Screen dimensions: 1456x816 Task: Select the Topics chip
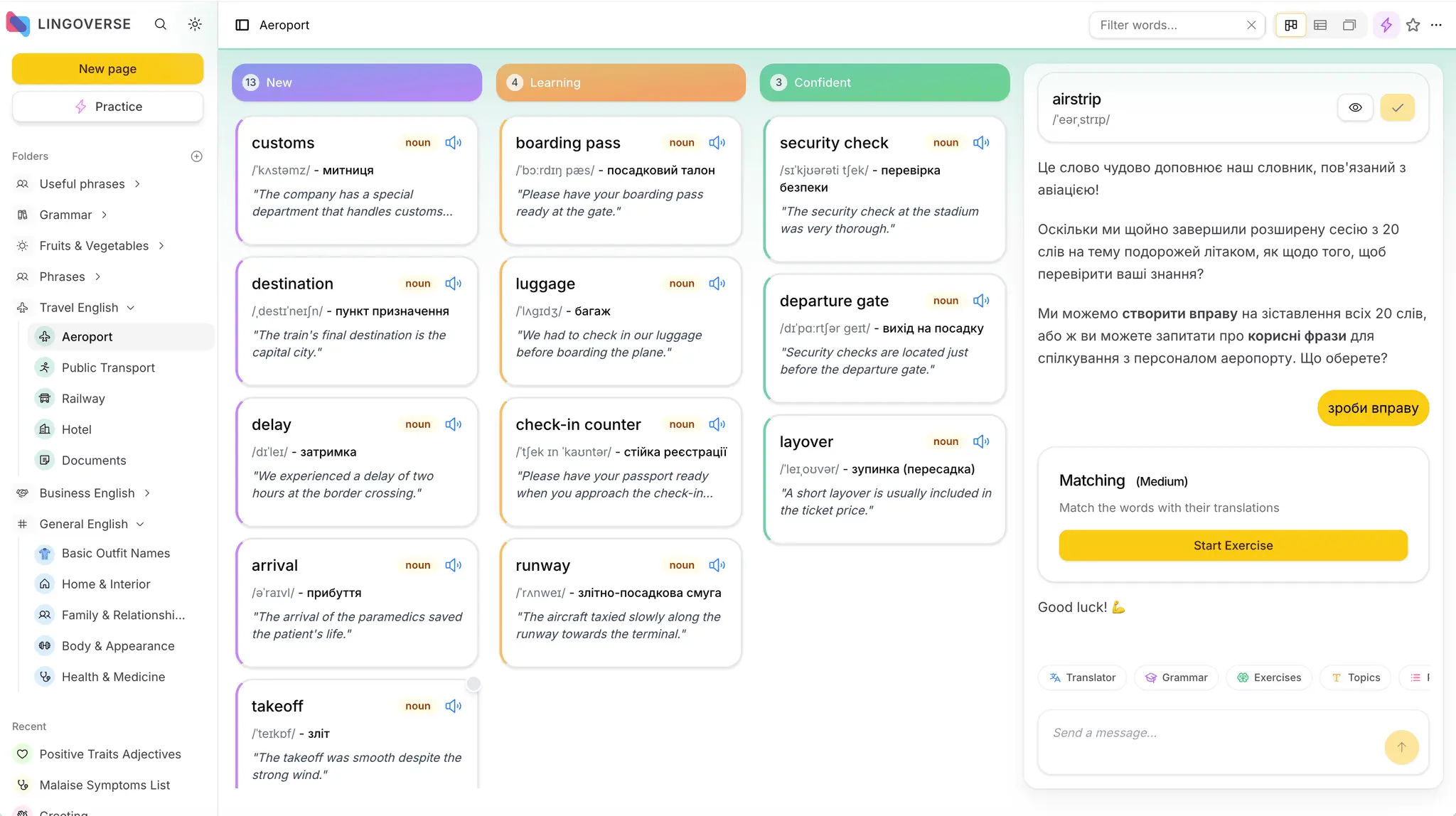coord(1355,677)
